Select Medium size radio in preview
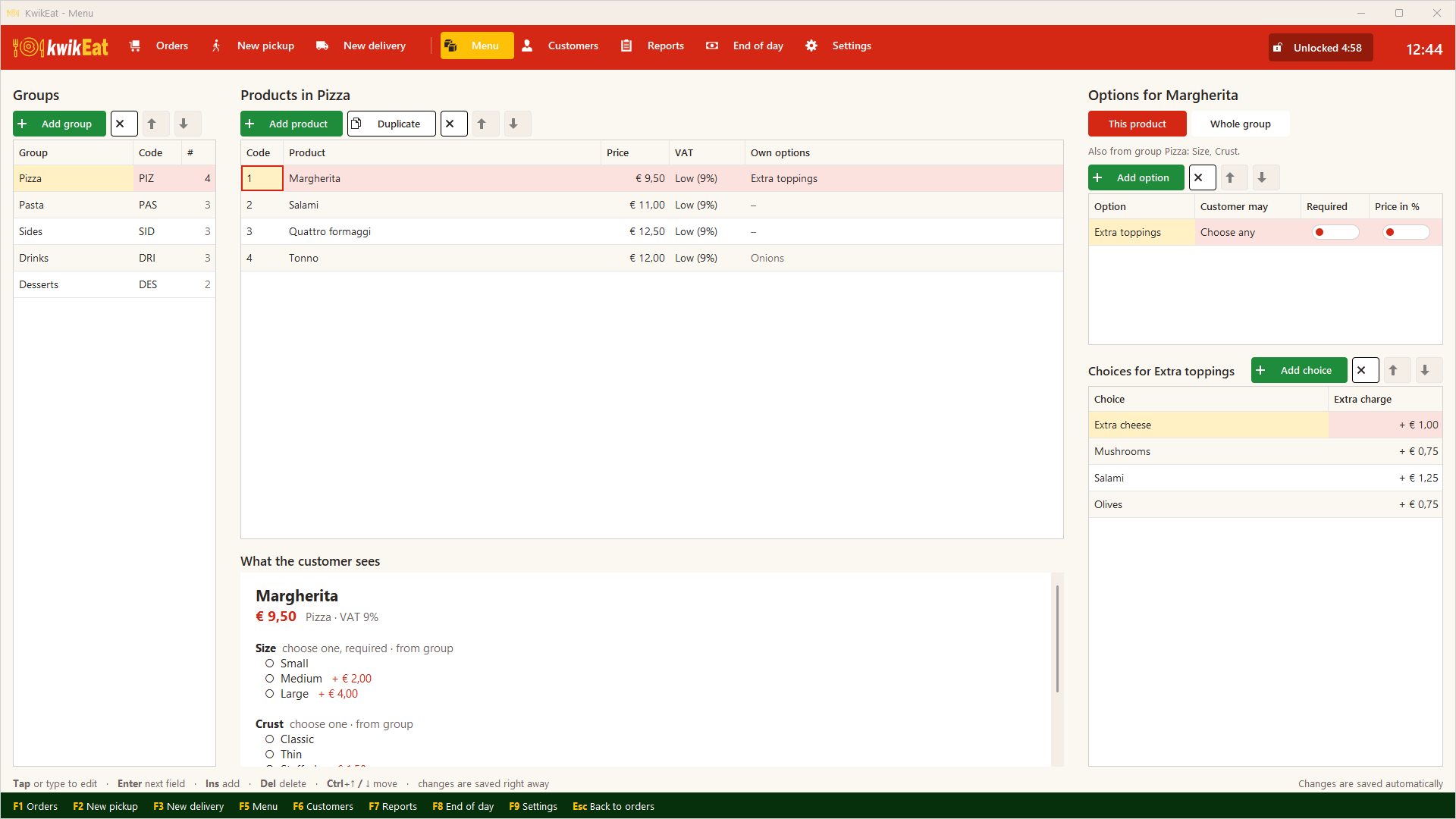 [x=269, y=679]
